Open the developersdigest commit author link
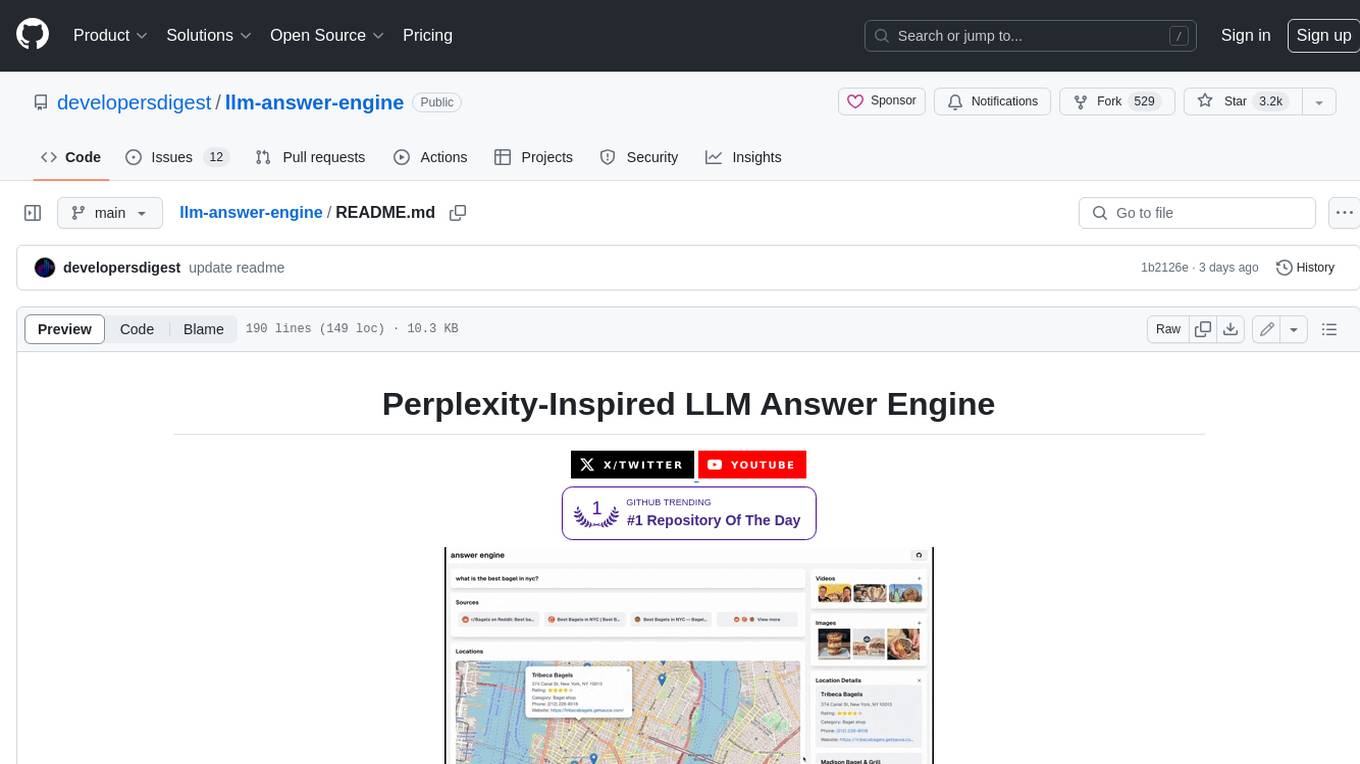The width and height of the screenshot is (1360, 764). click(122, 268)
